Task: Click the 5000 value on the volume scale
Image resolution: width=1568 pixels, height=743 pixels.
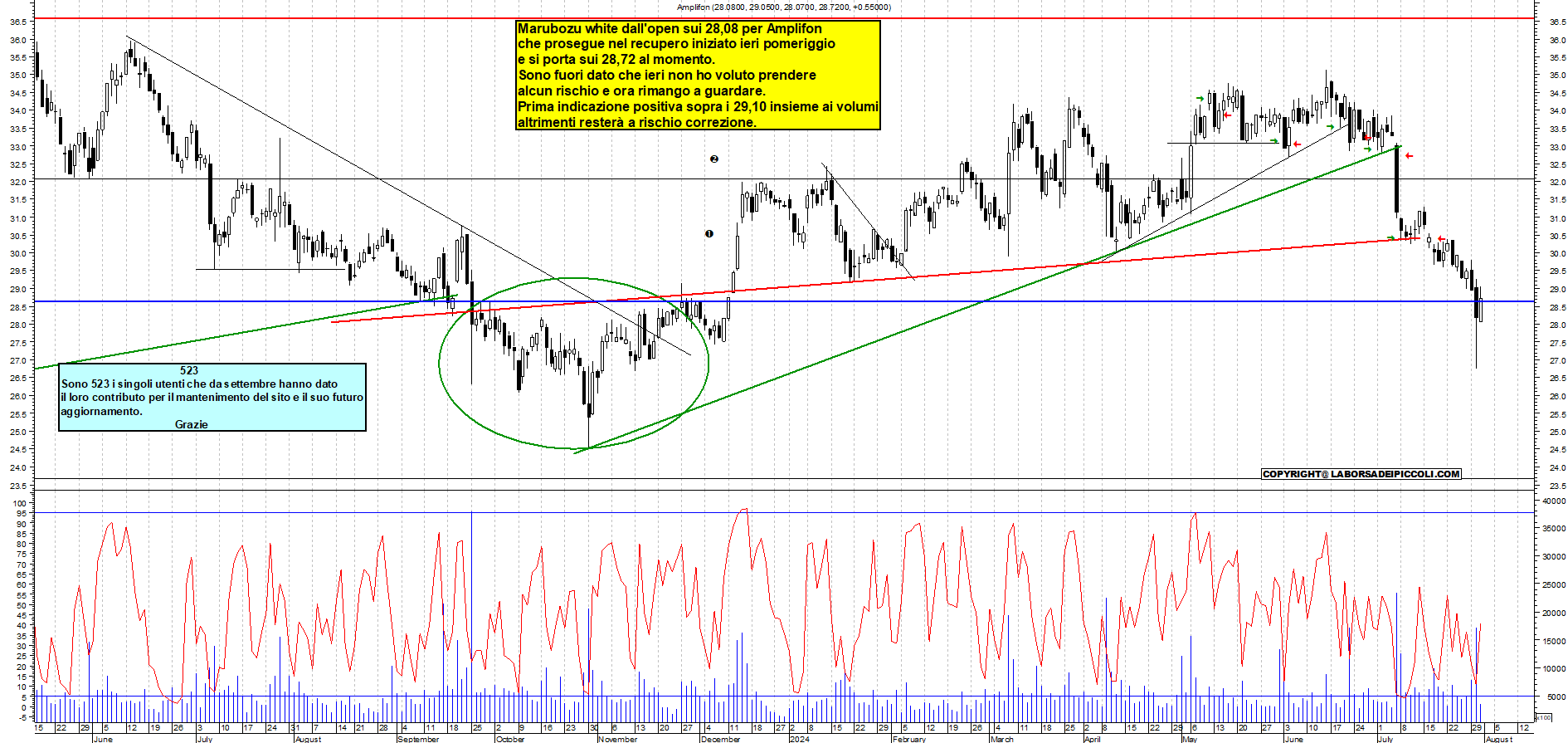Action: 1556,697
